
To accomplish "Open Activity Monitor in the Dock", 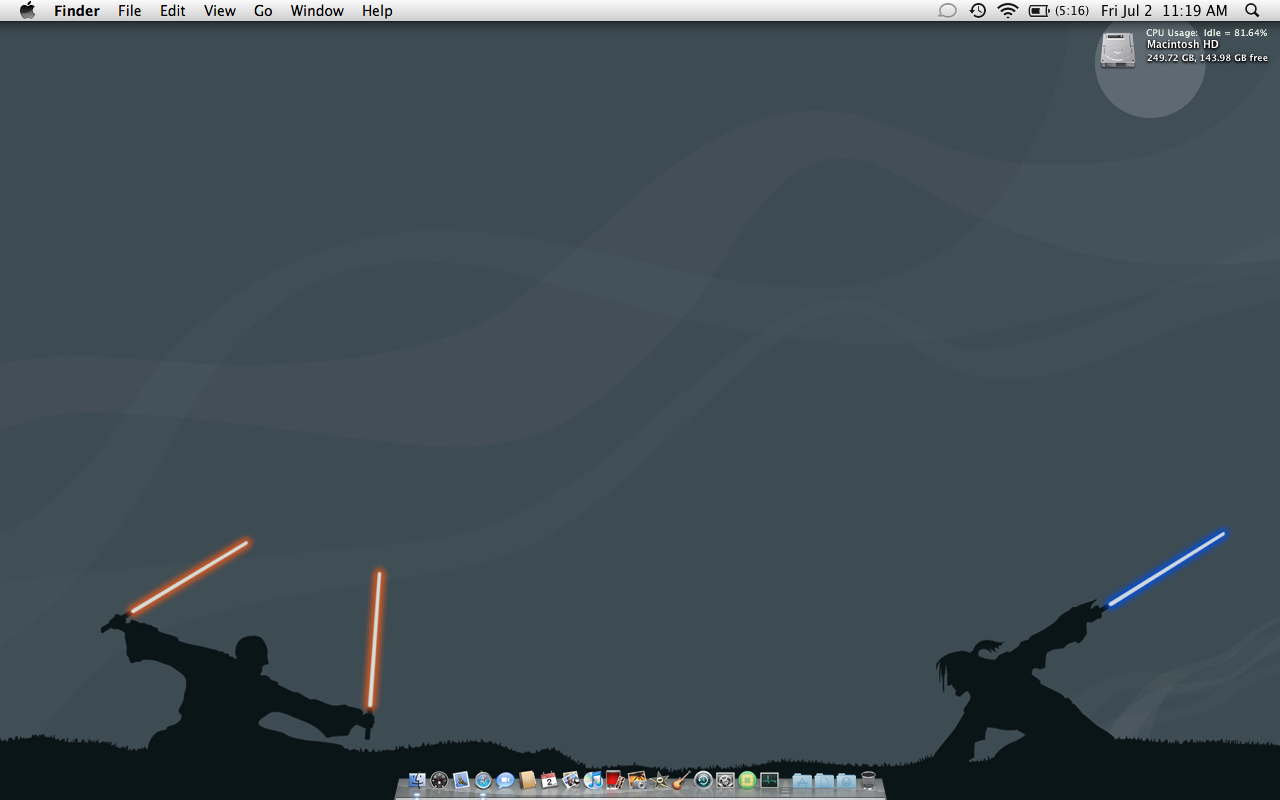I will click(769, 780).
